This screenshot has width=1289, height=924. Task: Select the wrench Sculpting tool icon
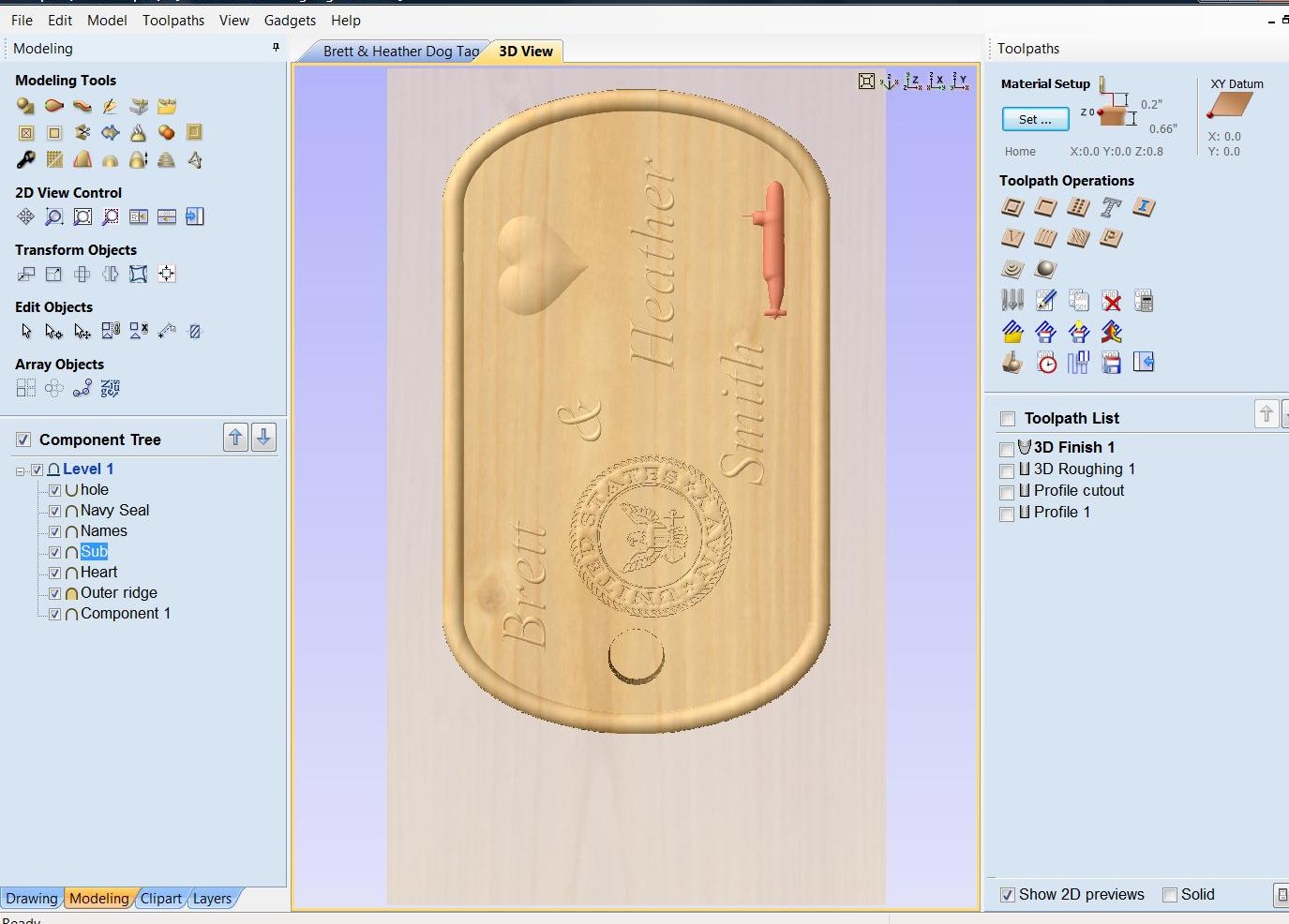coord(26,159)
